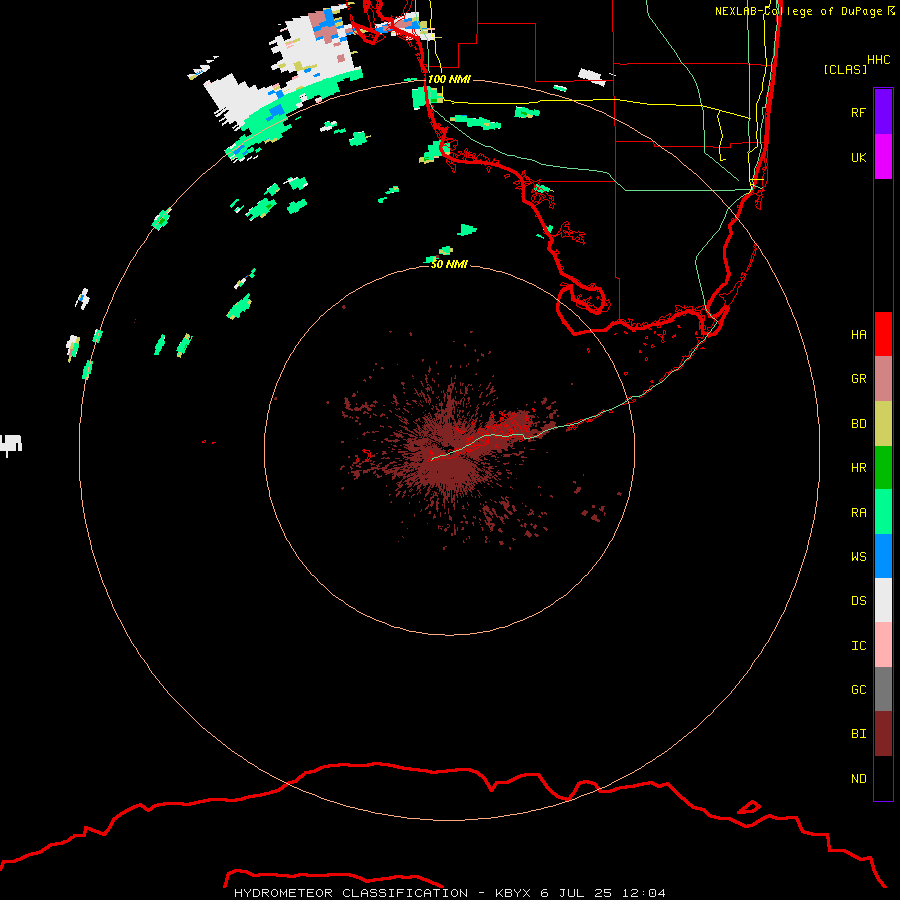This screenshot has width=900, height=900.
Task: Click the KBYX station identifier
Action: click(513, 893)
